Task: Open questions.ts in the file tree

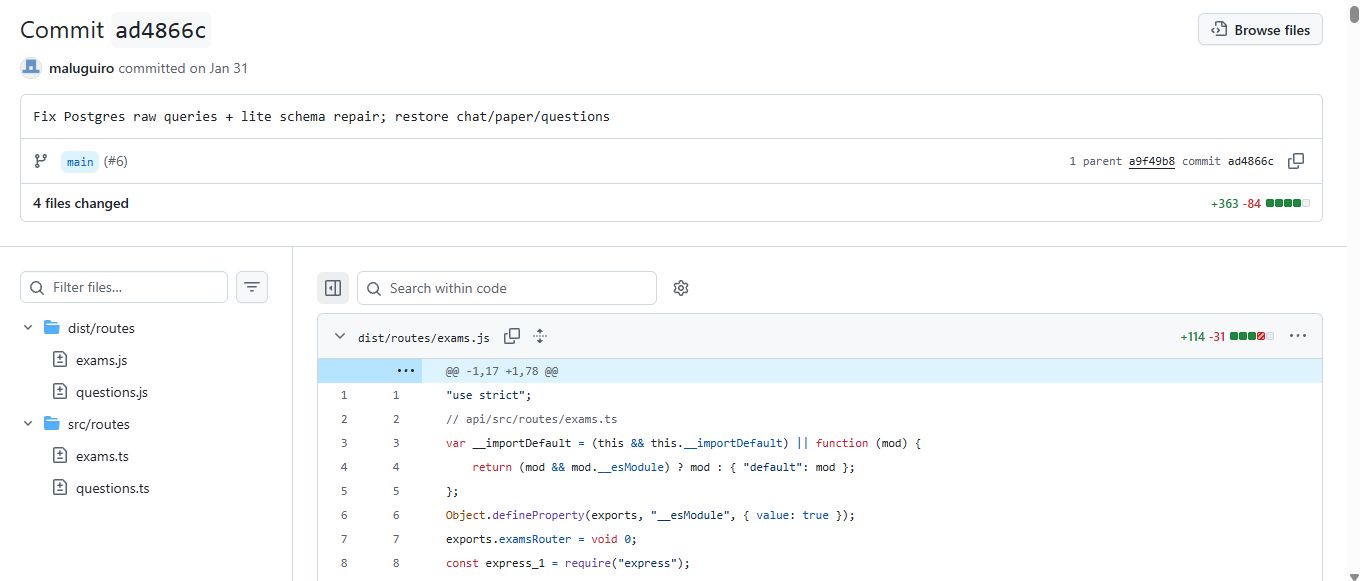Action: point(113,488)
